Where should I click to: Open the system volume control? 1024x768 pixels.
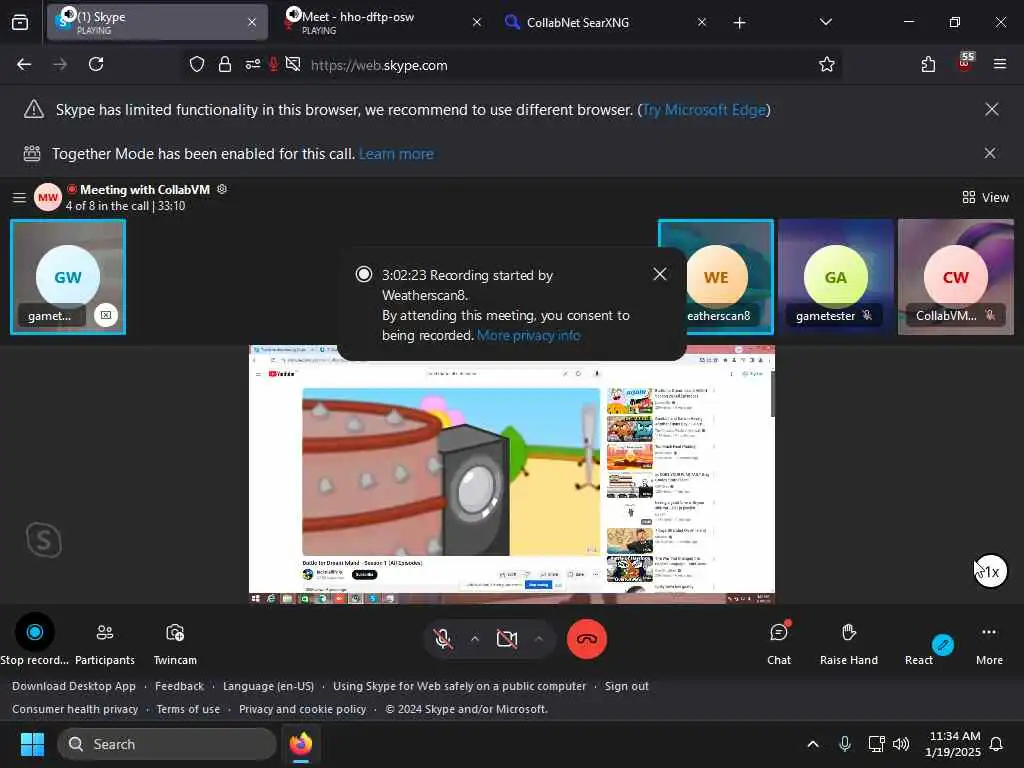coord(901,744)
